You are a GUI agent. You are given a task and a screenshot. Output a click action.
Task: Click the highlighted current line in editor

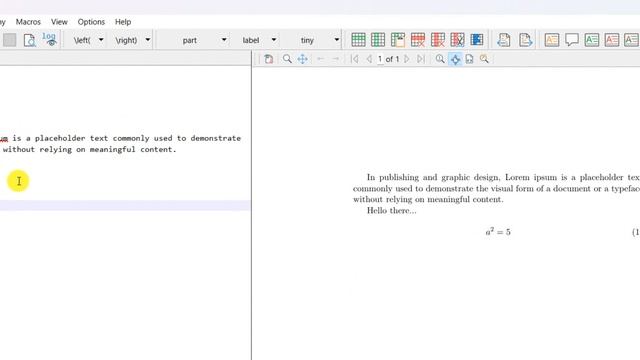pos(125,205)
